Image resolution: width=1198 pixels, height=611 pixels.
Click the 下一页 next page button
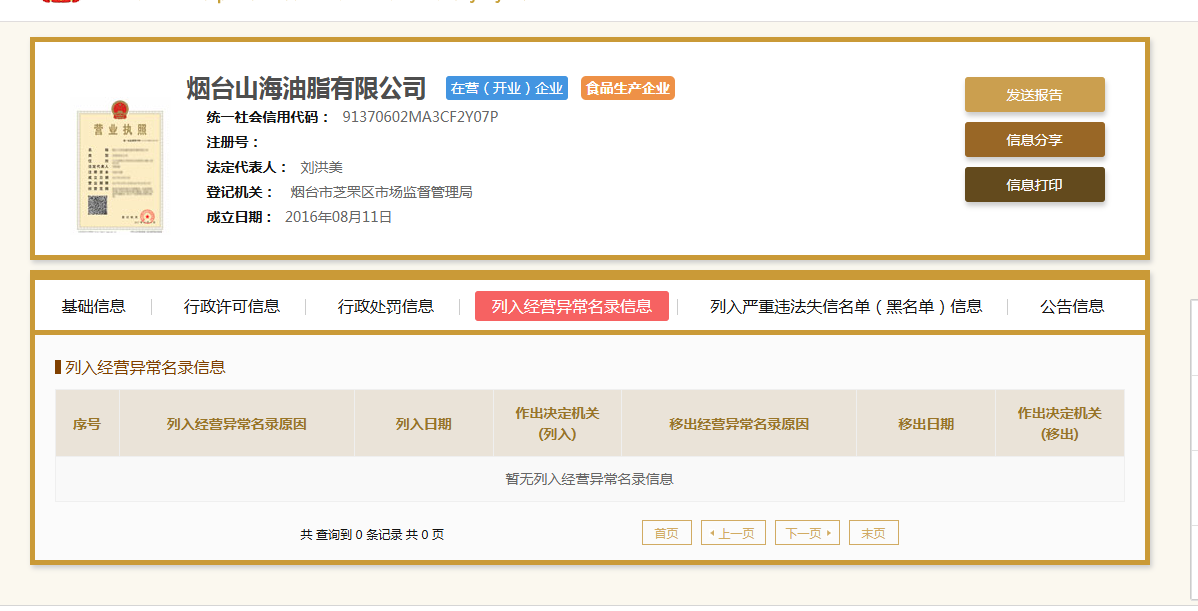click(x=807, y=533)
